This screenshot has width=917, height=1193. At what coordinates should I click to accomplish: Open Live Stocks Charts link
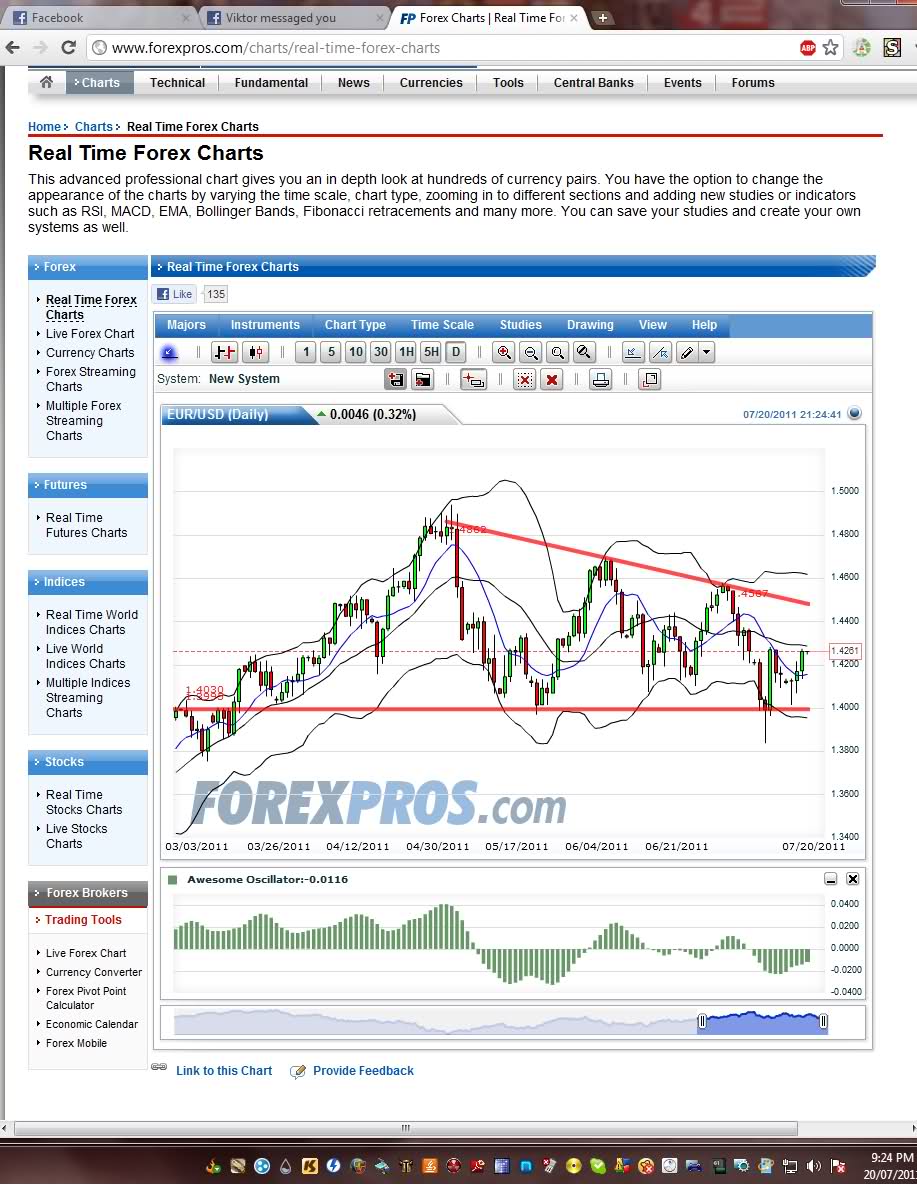click(76, 836)
